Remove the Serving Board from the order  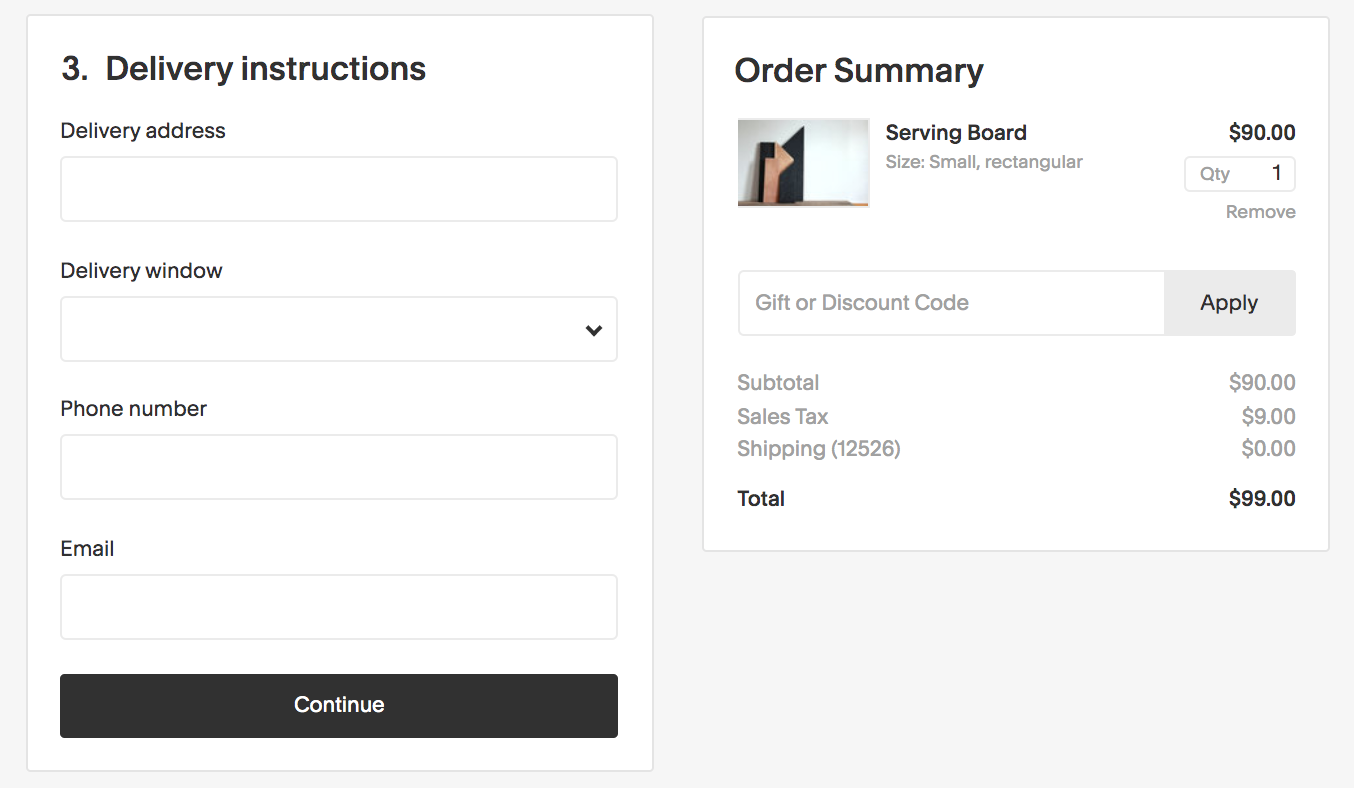(x=1260, y=212)
